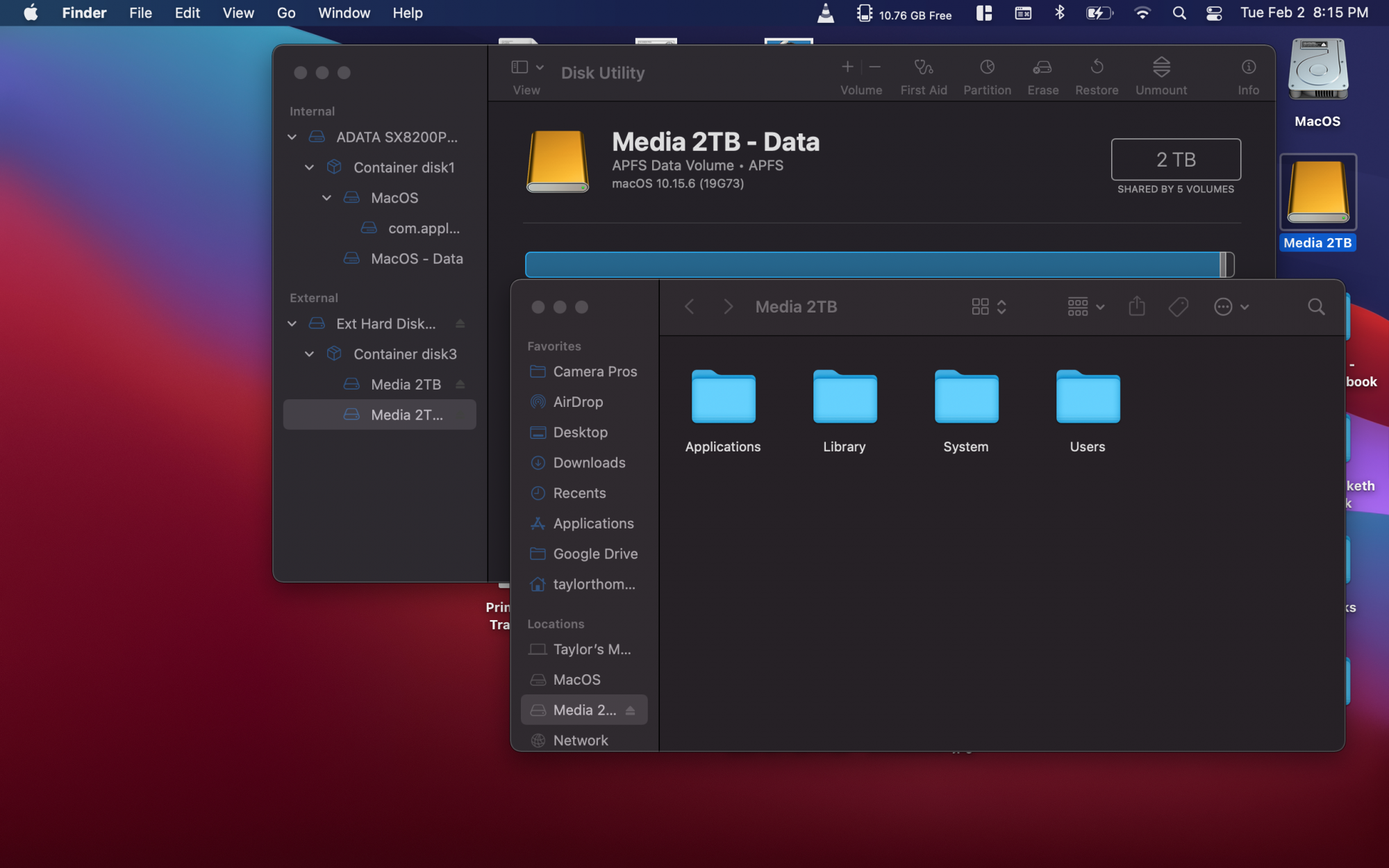Select Camera Pros in Finder Favorites
Image resolution: width=1389 pixels, height=868 pixels.
[x=583, y=372]
